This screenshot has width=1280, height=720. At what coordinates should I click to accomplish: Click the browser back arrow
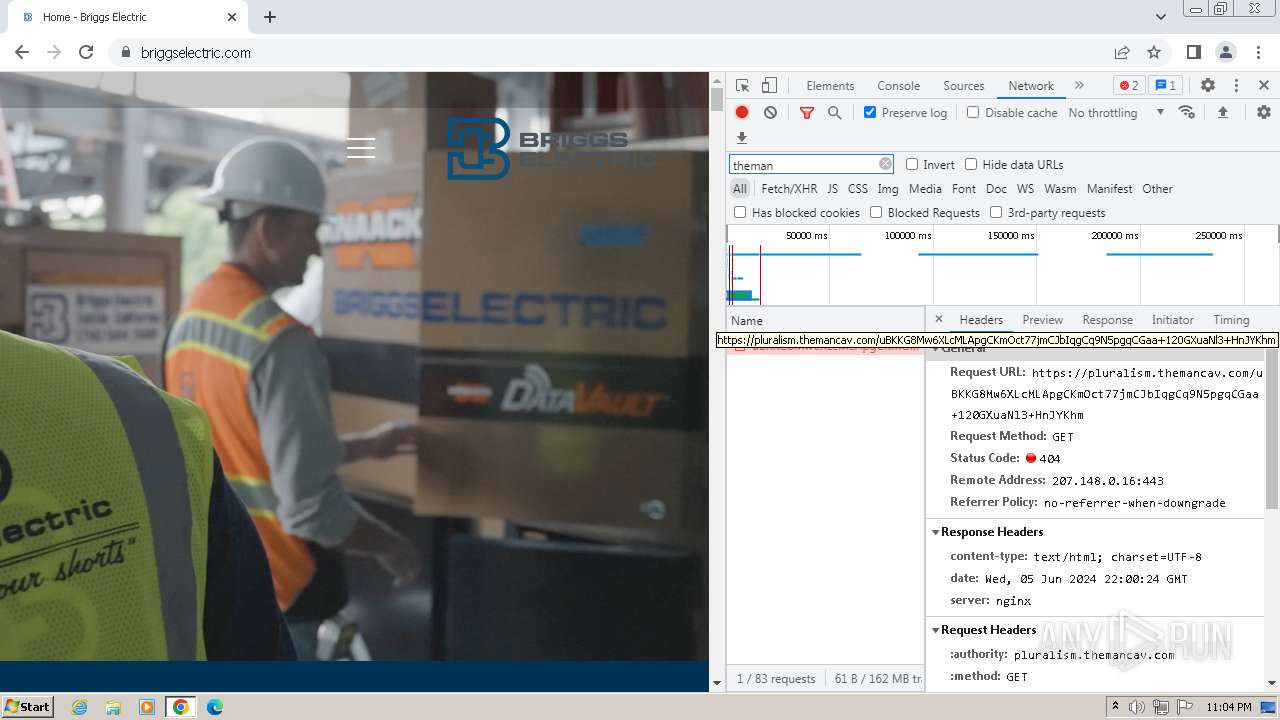(x=22, y=52)
